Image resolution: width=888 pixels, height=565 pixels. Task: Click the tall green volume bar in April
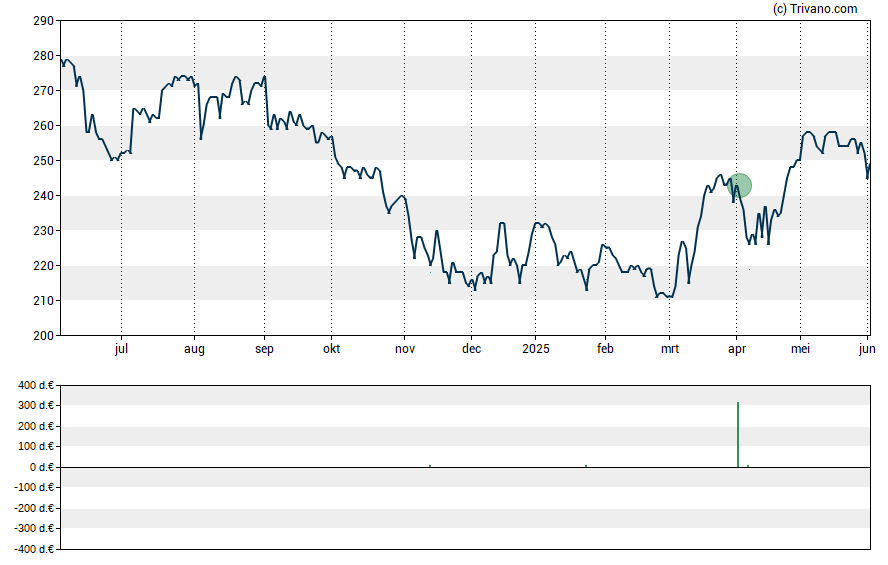pyautogui.click(x=738, y=435)
